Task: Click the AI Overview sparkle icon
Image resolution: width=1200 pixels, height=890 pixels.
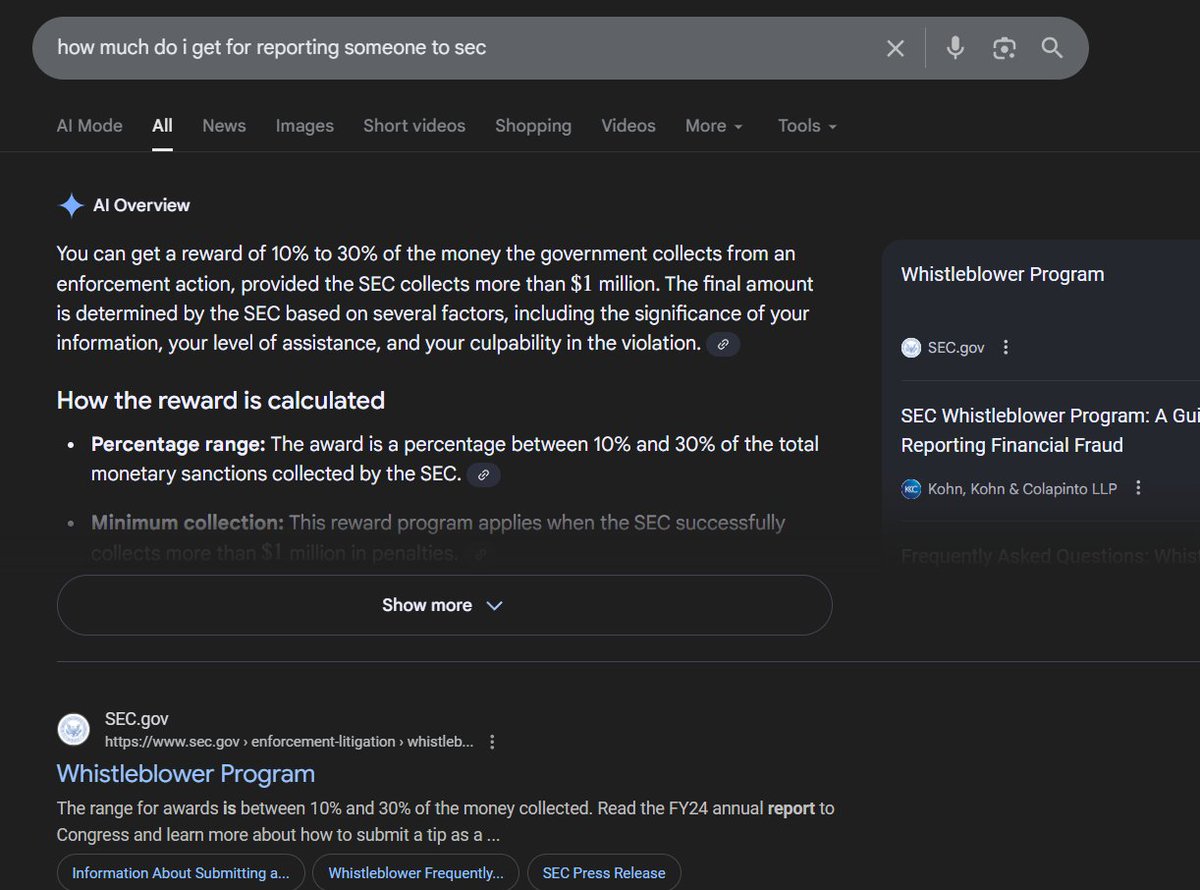Action: (71, 206)
